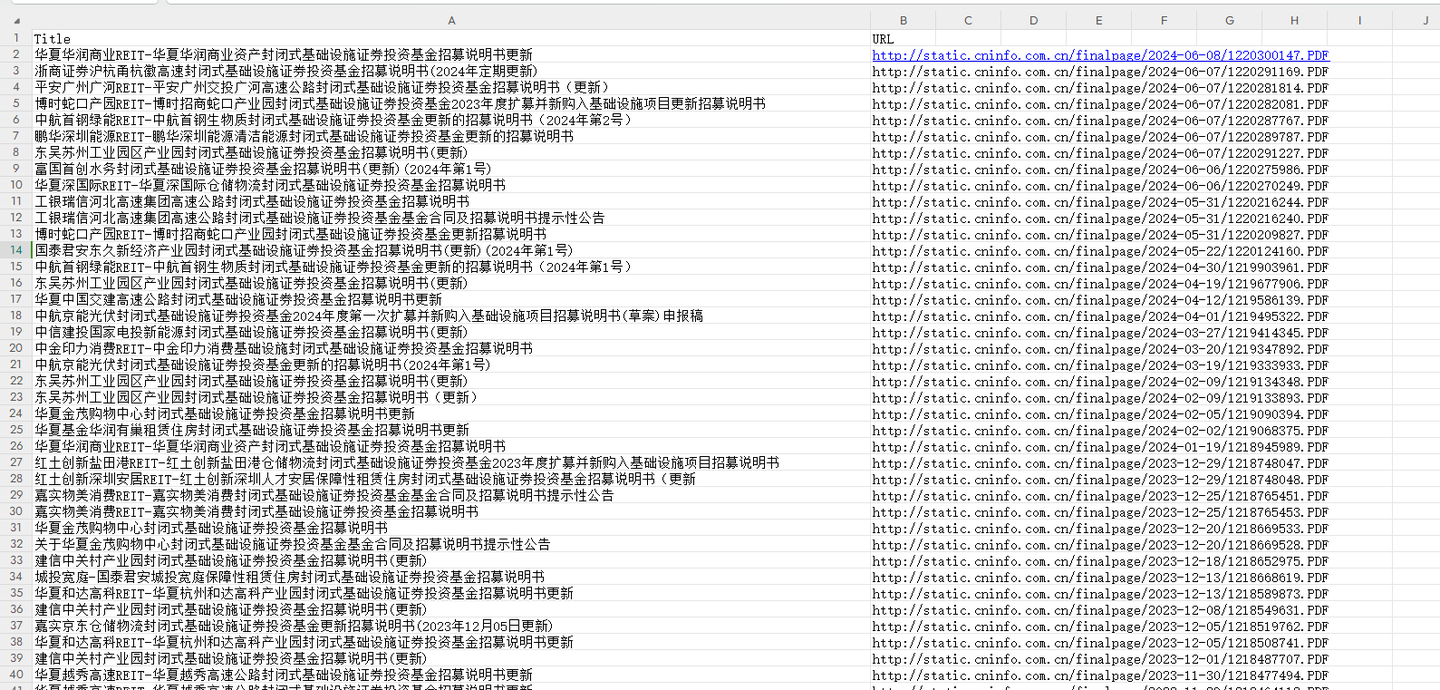1440x690 pixels.
Task: Switch to the leftmost tab at the top
Action: tap(85, 4)
